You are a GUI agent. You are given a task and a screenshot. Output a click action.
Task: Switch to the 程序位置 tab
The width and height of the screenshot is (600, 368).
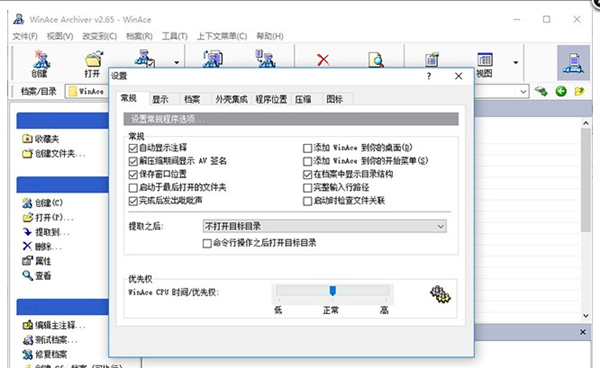tap(271, 99)
